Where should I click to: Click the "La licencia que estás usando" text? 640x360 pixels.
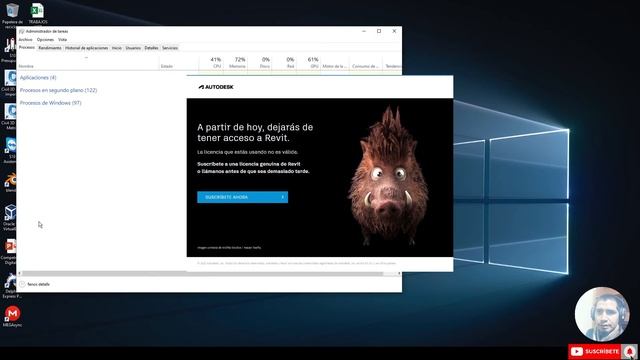(x=248, y=152)
